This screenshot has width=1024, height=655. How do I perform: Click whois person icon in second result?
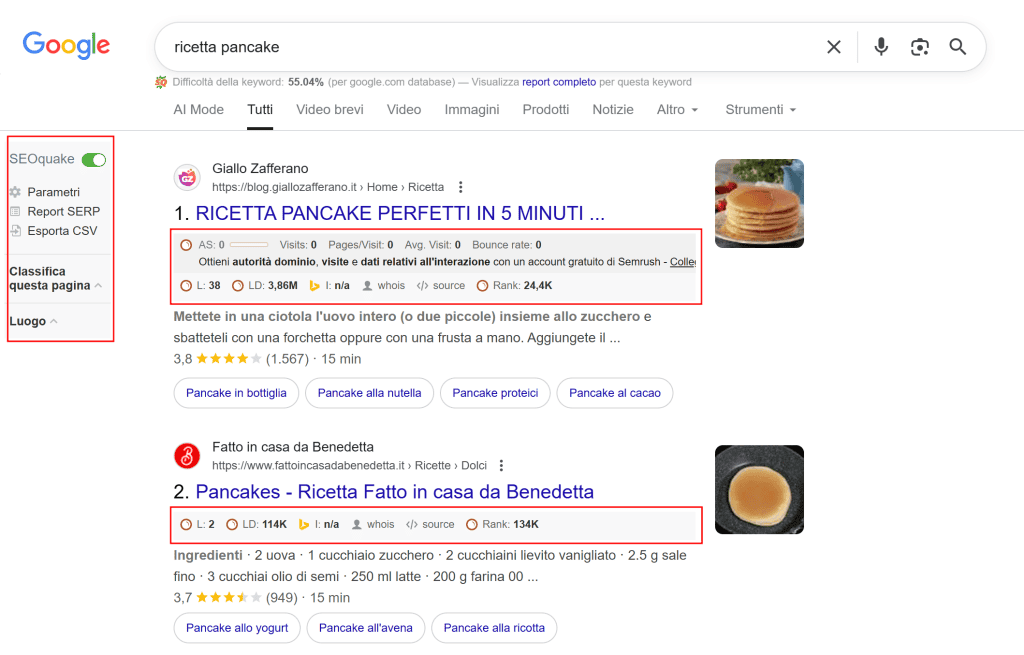click(x=357, y=524)
